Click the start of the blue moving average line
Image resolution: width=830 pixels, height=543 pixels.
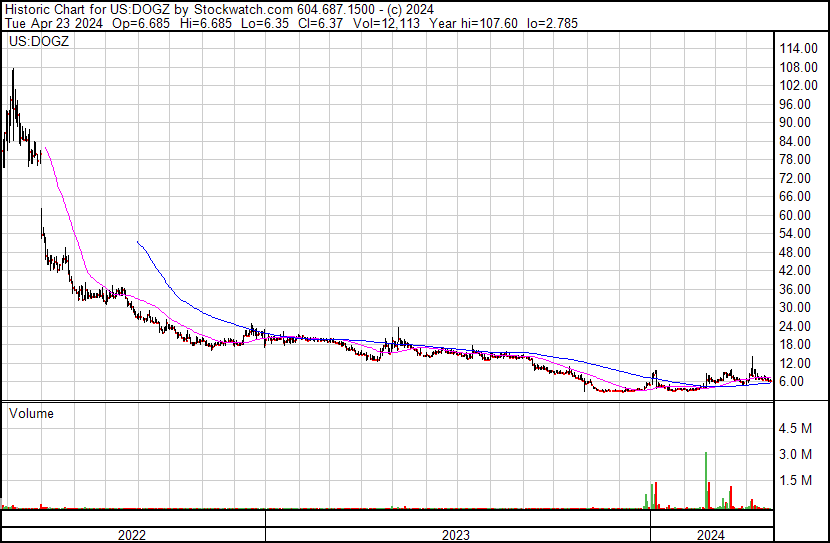coord(137,242)
